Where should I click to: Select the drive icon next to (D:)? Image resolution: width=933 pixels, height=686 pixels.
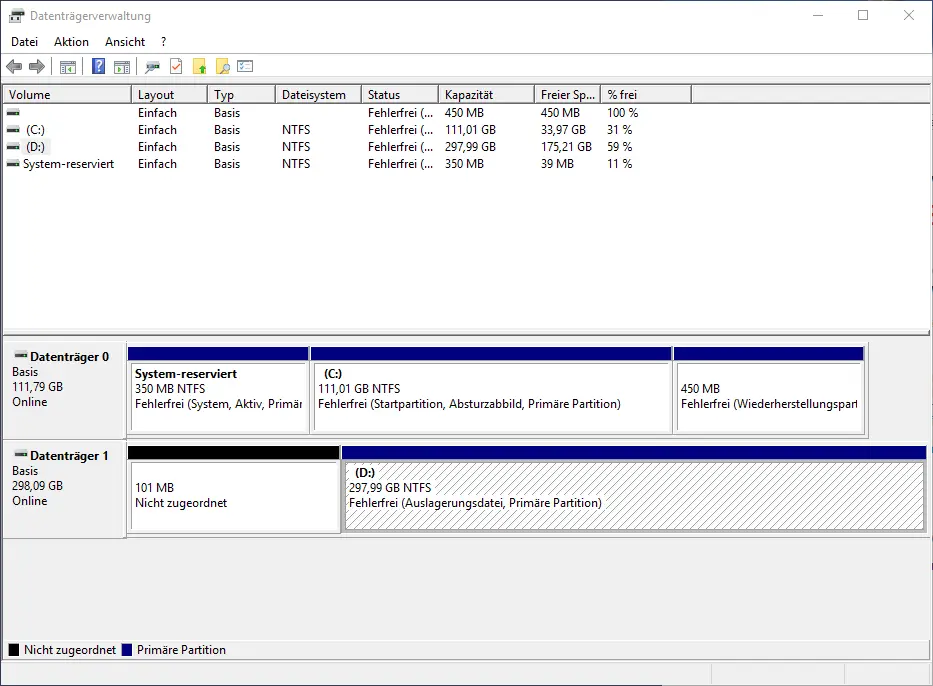pos(13,147)
